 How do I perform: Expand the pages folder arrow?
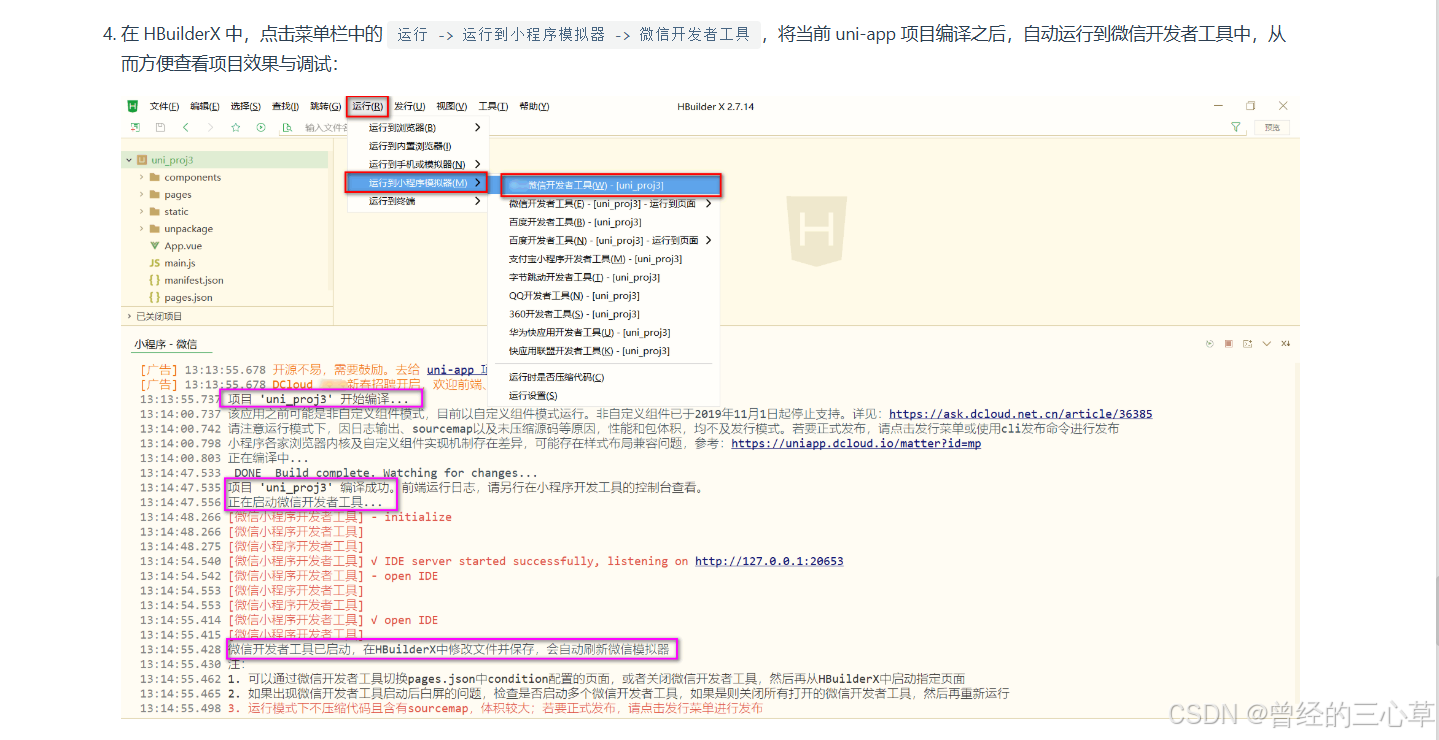142,194
